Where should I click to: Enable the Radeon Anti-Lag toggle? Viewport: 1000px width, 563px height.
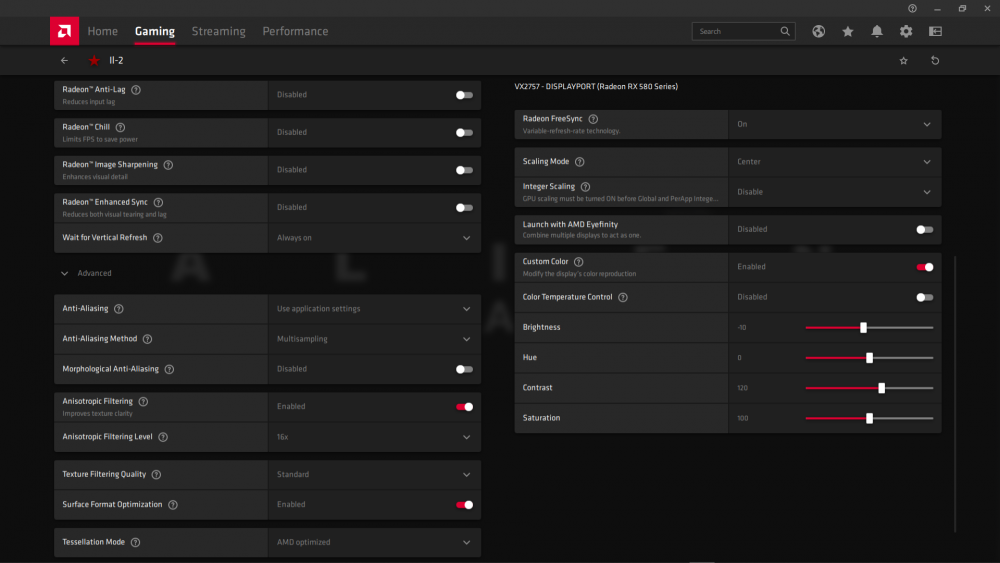(x=464, y=95)
